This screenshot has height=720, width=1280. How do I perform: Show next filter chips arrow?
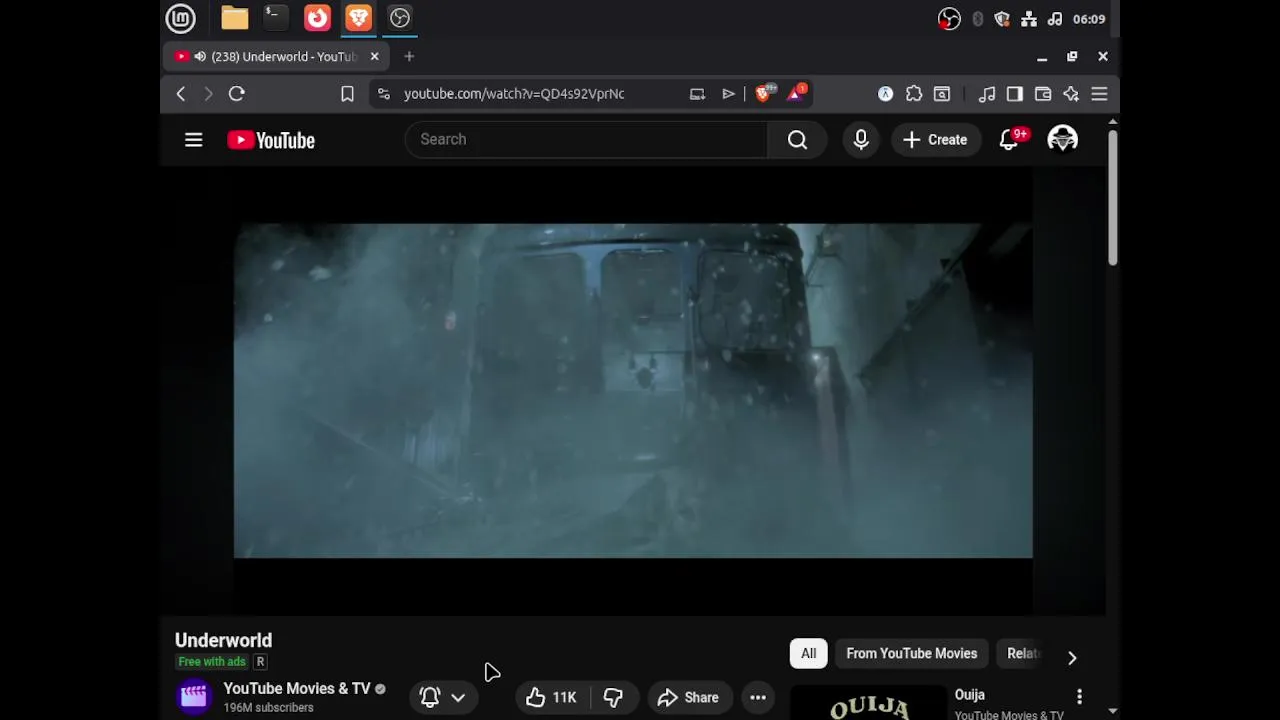[x=1072, y=657]
